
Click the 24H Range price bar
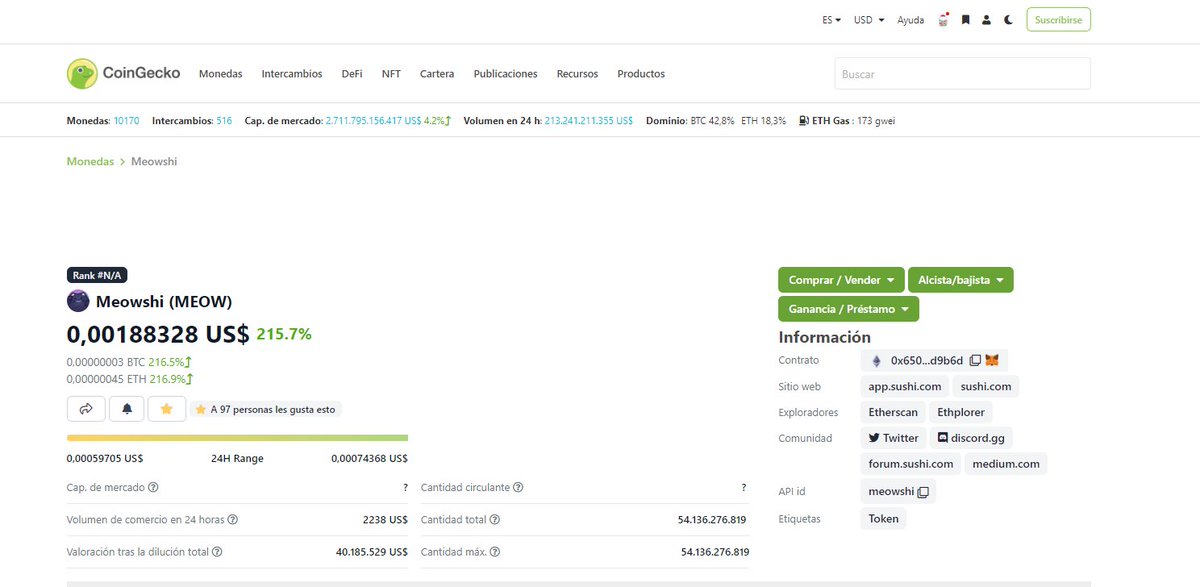(237, 438)
